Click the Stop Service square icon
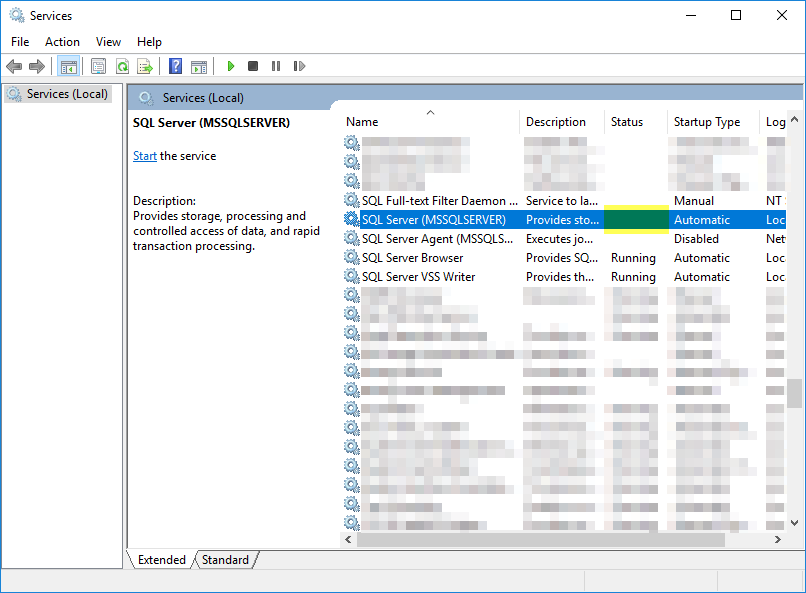Image resolution: width=806 pixels, height=593 pixels. pos(253,66)
